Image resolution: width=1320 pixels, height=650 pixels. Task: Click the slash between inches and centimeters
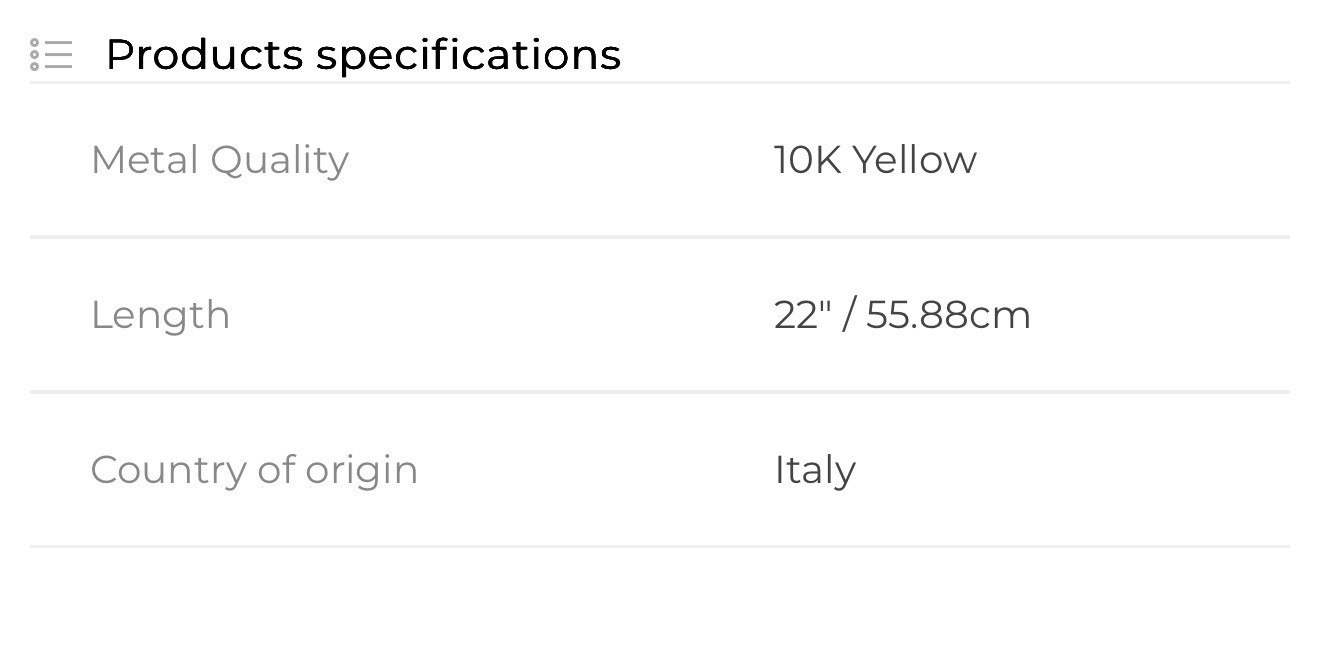(x=849, y=315)
